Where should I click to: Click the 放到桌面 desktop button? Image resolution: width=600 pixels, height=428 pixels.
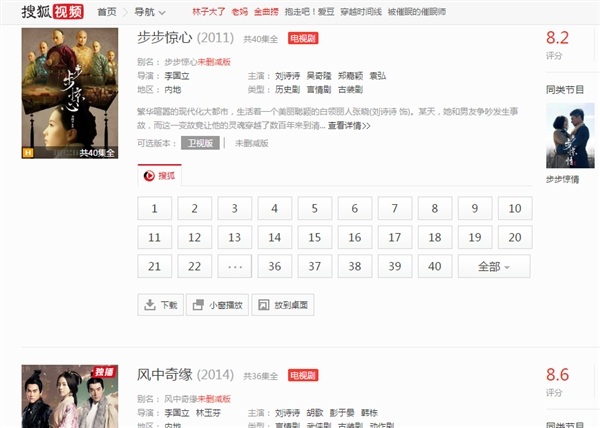coord(283,305)
